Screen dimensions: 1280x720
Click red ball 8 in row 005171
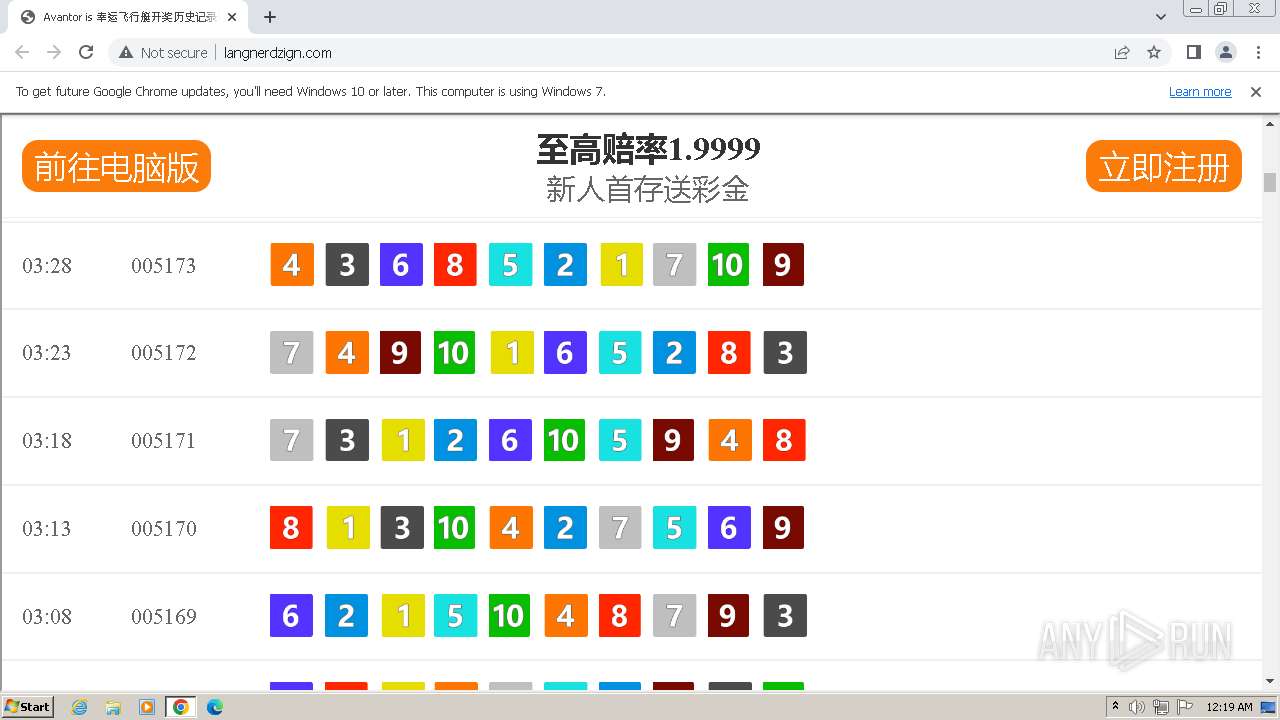pyautogui.click(x=784, y=440)
